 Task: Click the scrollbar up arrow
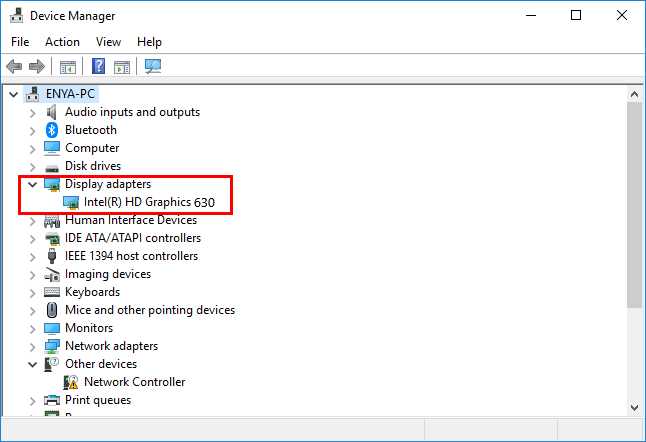click(x=634, y=94)
